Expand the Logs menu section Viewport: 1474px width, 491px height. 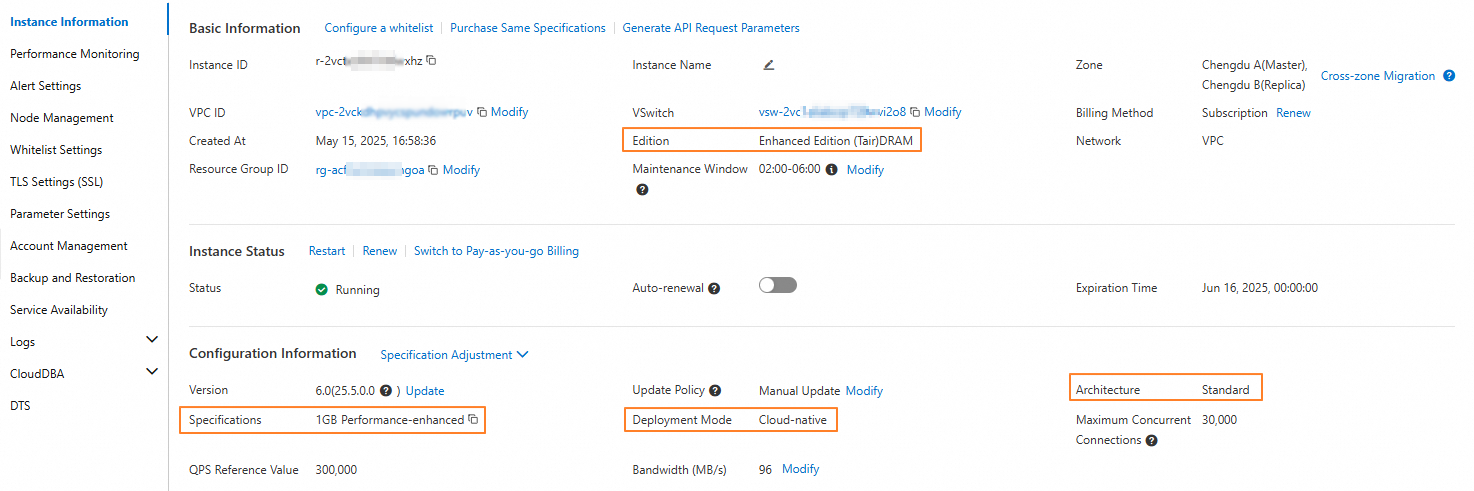click(152, 340)
